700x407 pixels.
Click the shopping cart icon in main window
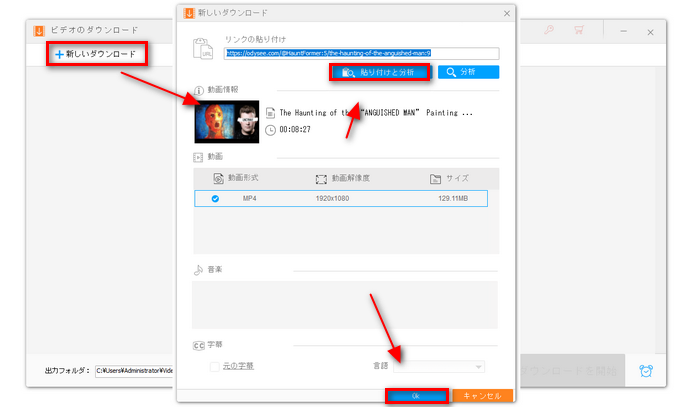[579, 30]
